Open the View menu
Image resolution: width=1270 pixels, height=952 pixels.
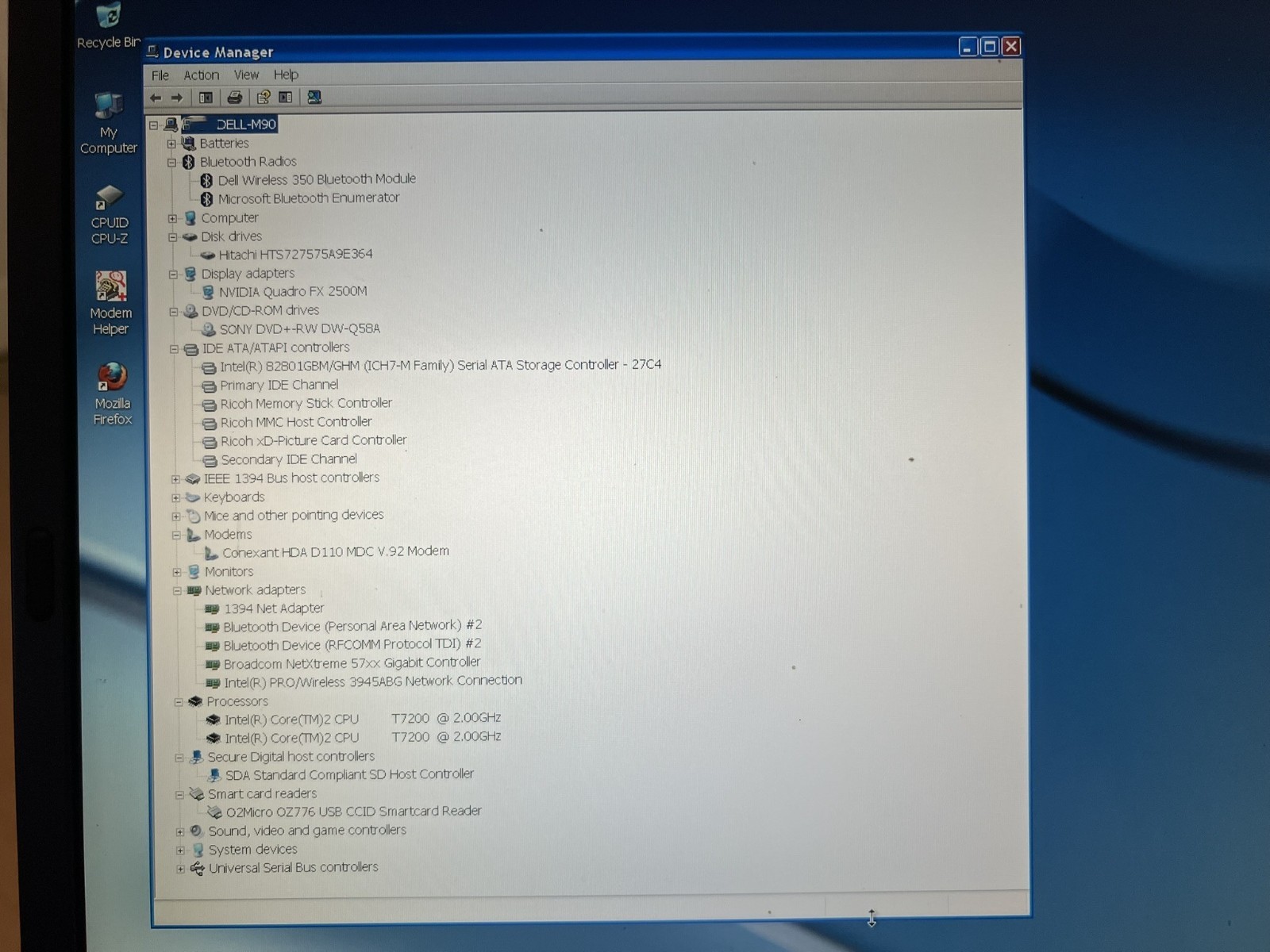click(246, 75)
